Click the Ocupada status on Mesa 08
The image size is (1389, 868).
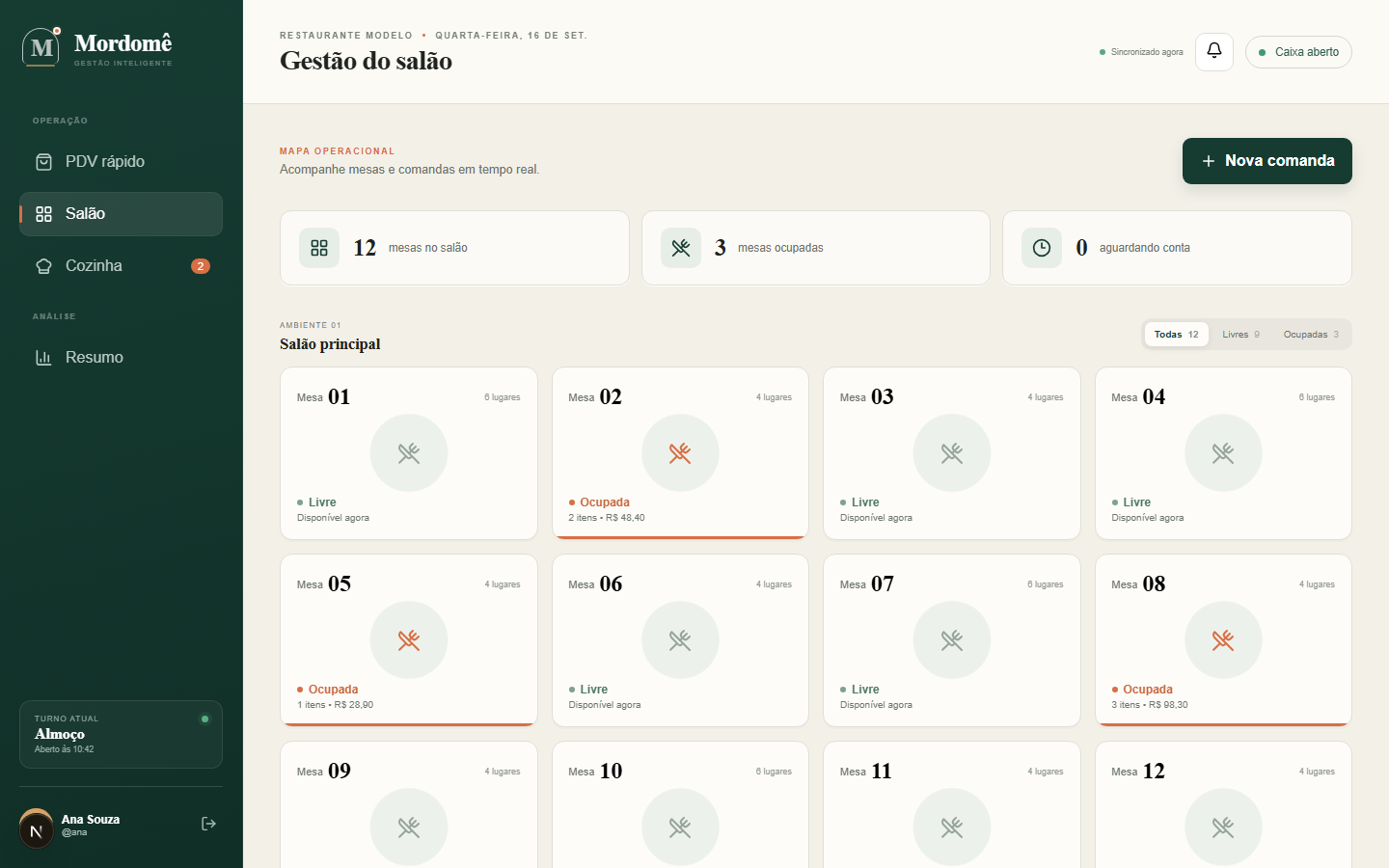pyautogui.click(x=1142, y=690)
